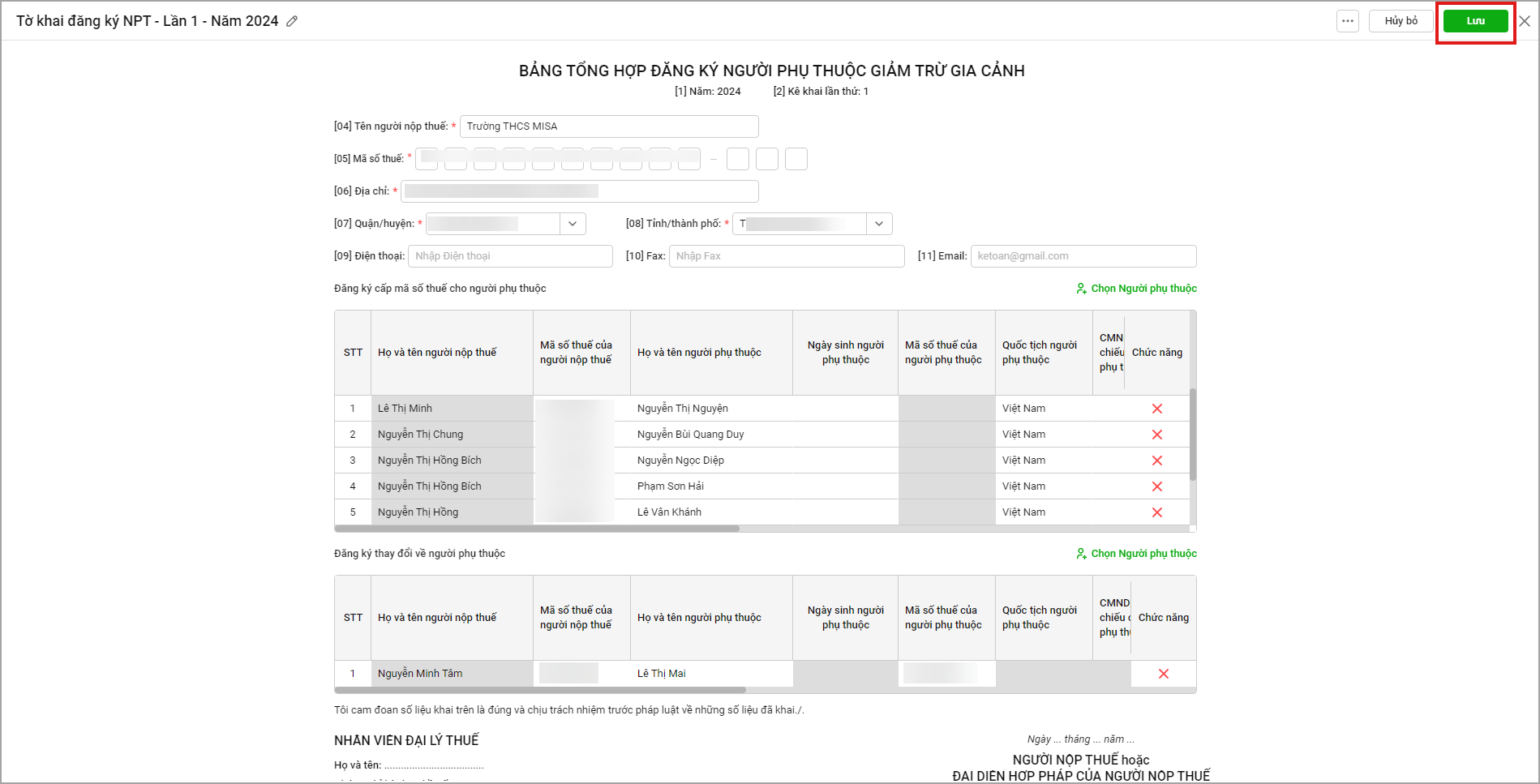This screenshot has width=1540, height=784.
Task: Remove the Lê Thị Mai change row
Action: (x=1164, y=674)
